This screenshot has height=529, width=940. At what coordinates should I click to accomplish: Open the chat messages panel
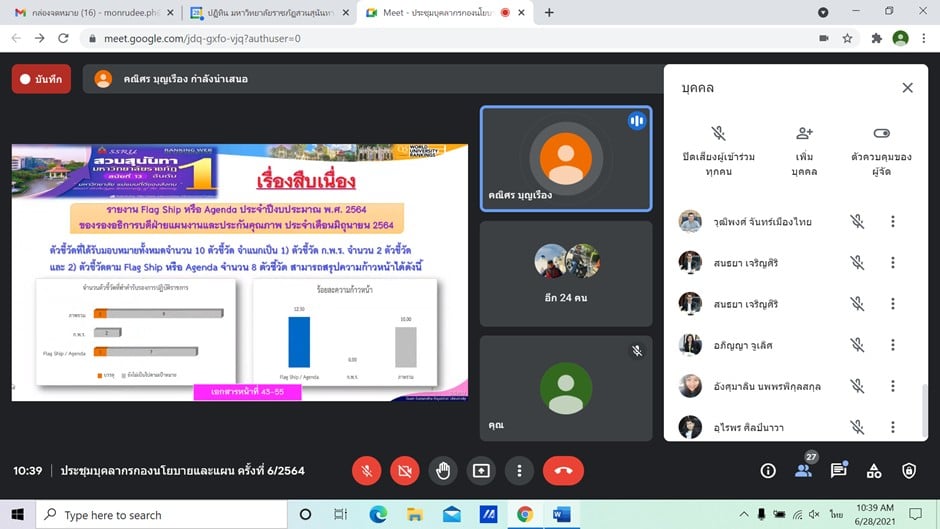tap(838, 470)
